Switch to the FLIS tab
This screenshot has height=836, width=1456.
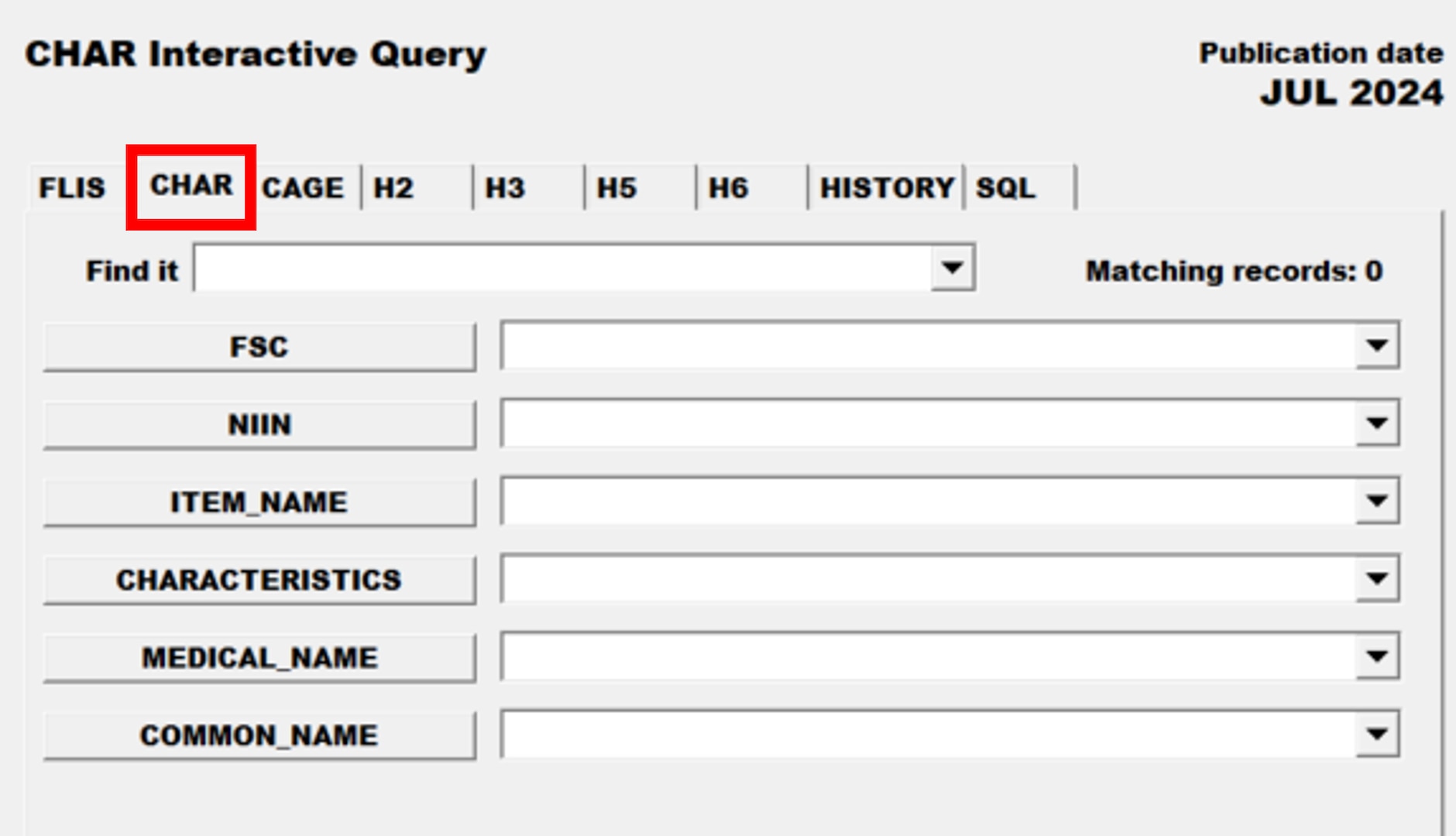71,187
